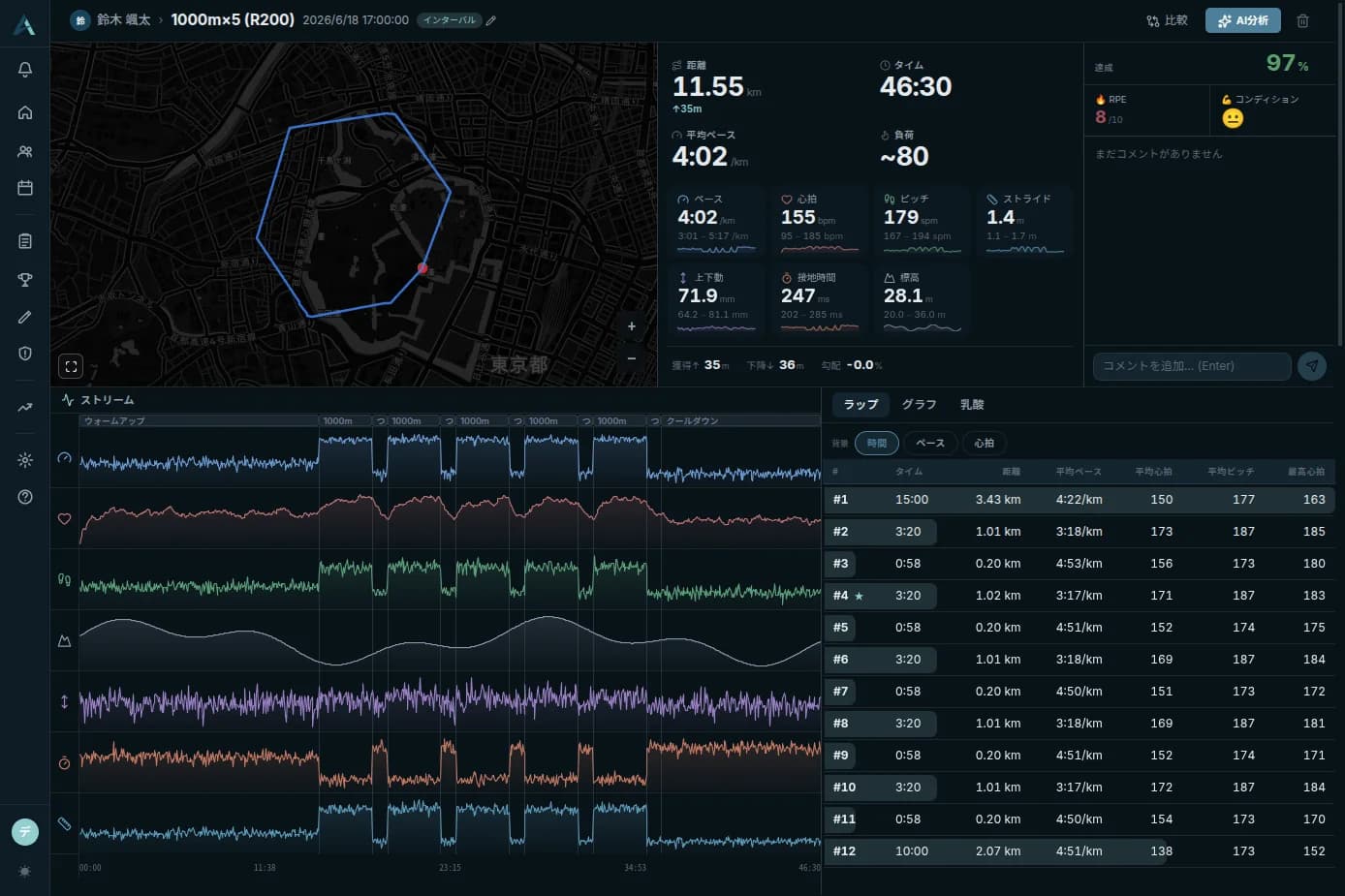Open notifications bell in sidebar
This screenshot has width=1345, height=896.
[25, 70]
